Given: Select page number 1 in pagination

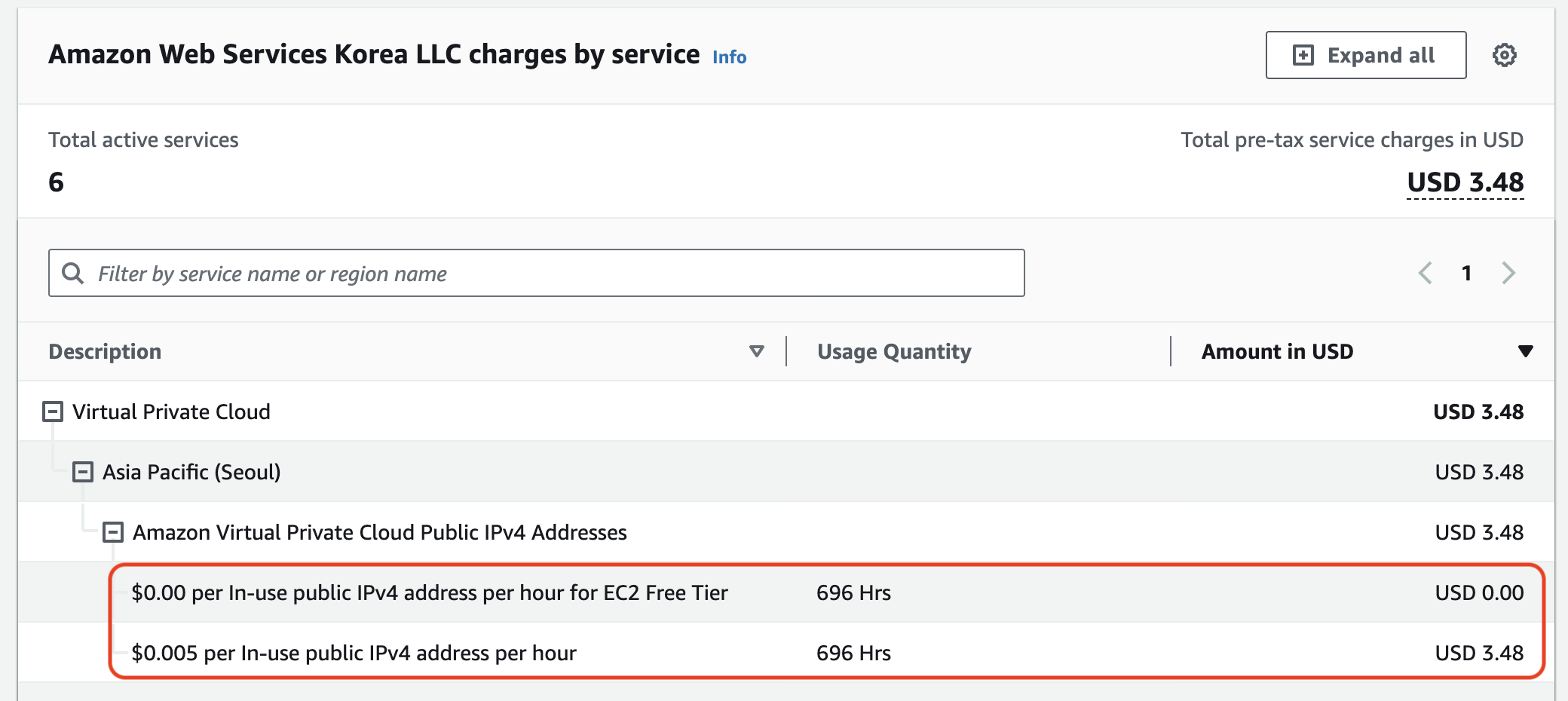Looking at the screenshot, I should click(1466, 273).
